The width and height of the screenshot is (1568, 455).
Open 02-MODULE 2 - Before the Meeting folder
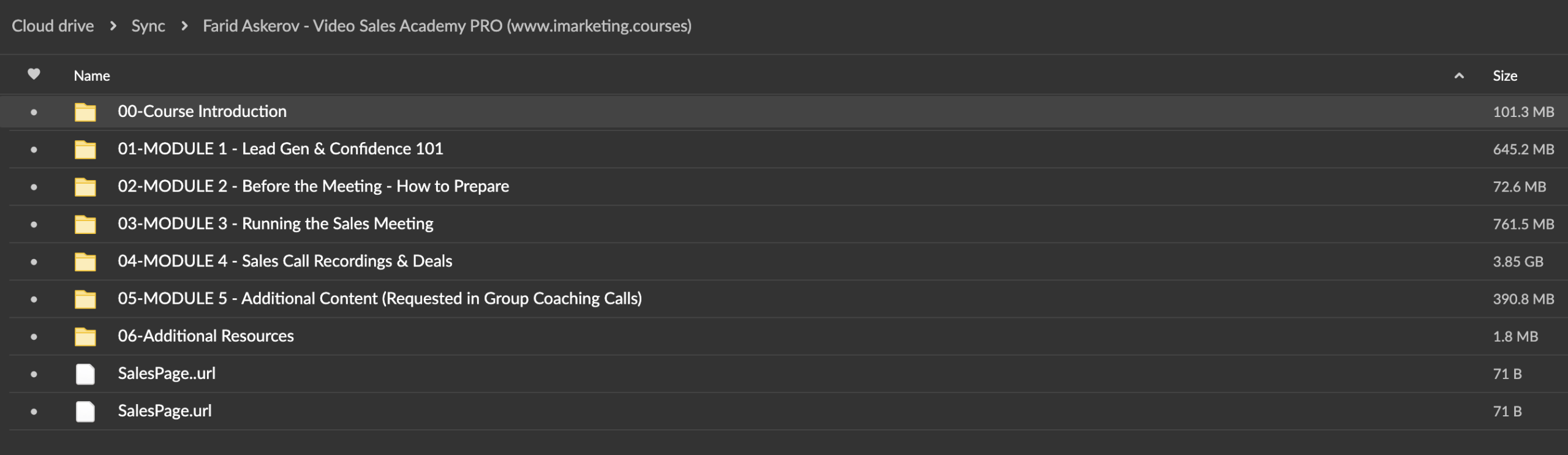pyautogui.click(x=314, y=186)
